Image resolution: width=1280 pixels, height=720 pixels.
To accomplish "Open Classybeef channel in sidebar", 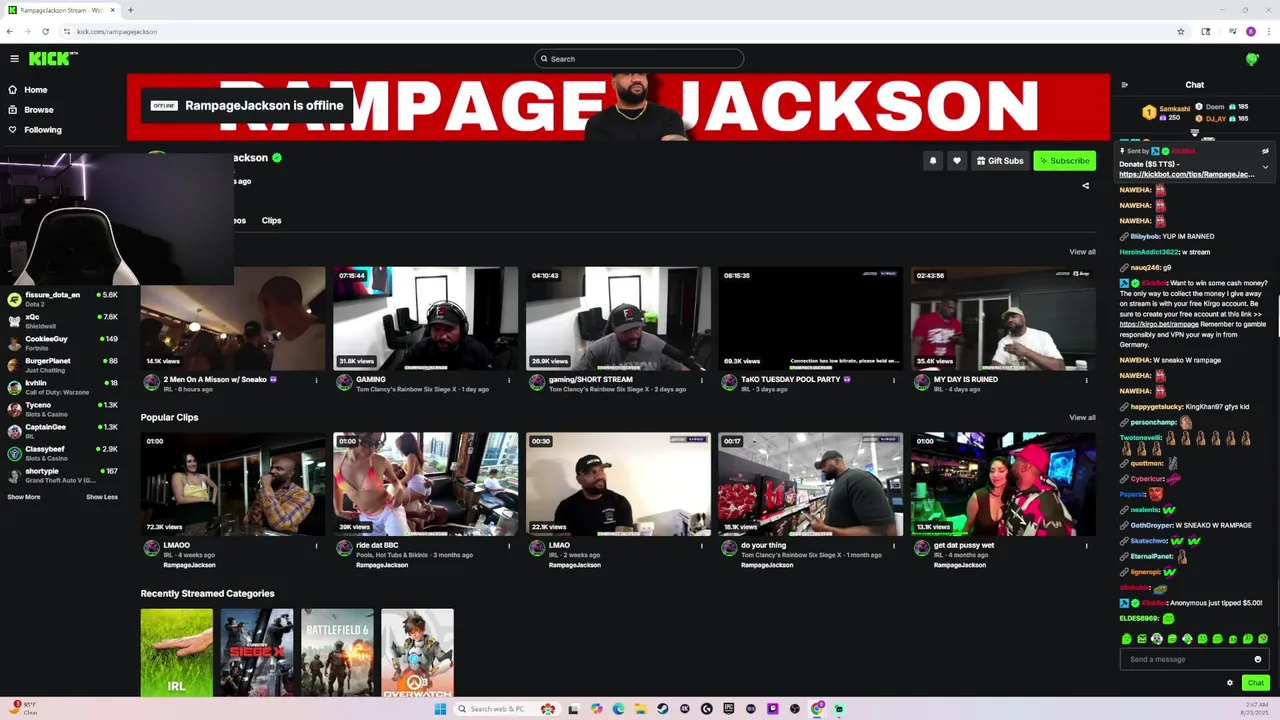I will tap(62, 452).
